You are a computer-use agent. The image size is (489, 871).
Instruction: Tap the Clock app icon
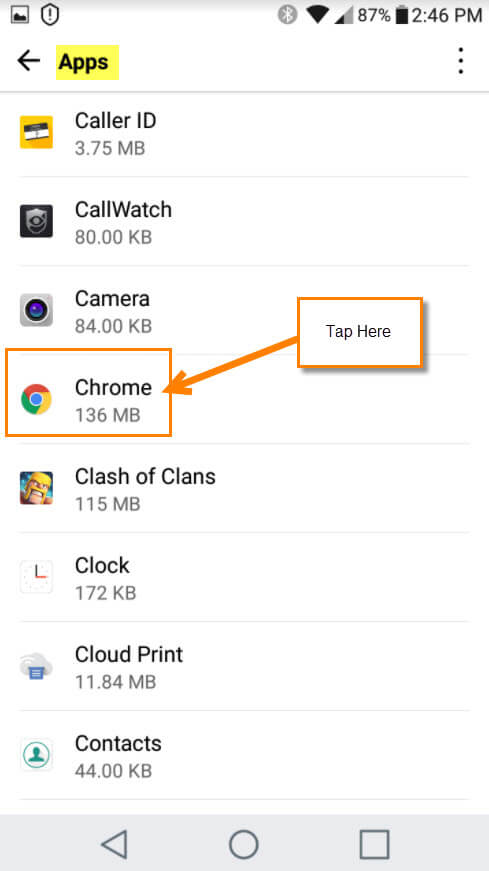(36, 577)
